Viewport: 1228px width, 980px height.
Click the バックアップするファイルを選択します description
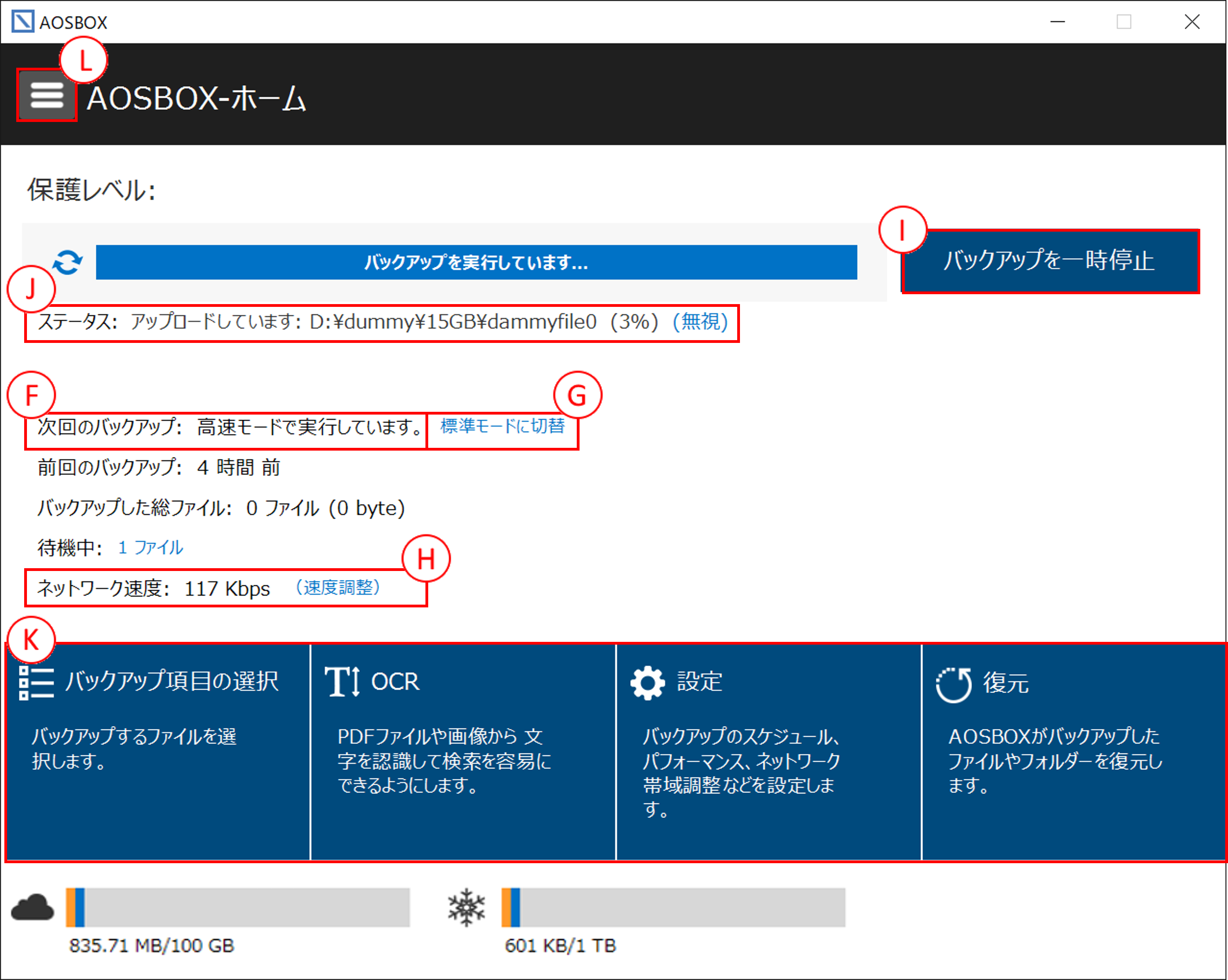click(134, 749)
